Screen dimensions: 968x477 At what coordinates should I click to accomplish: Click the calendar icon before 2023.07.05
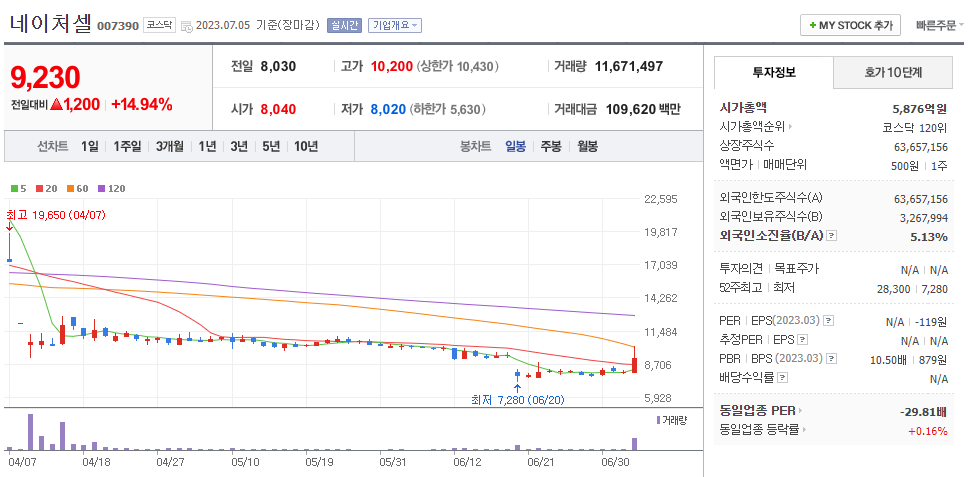click(x=186, y=26)
